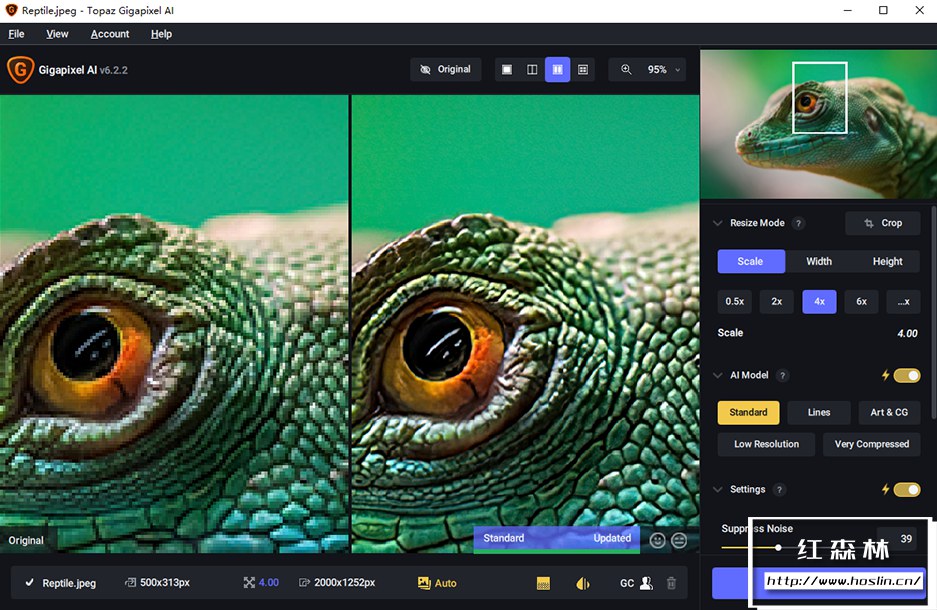The image size is (937, 610).
Task: Toggle the AI Model auto switch
Action: point(907,375)
